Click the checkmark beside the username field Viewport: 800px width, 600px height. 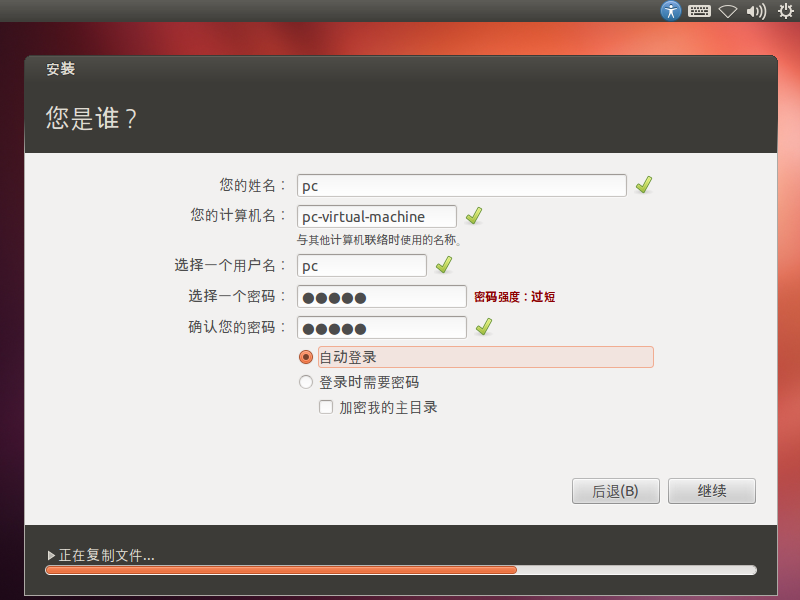point(444,264)
